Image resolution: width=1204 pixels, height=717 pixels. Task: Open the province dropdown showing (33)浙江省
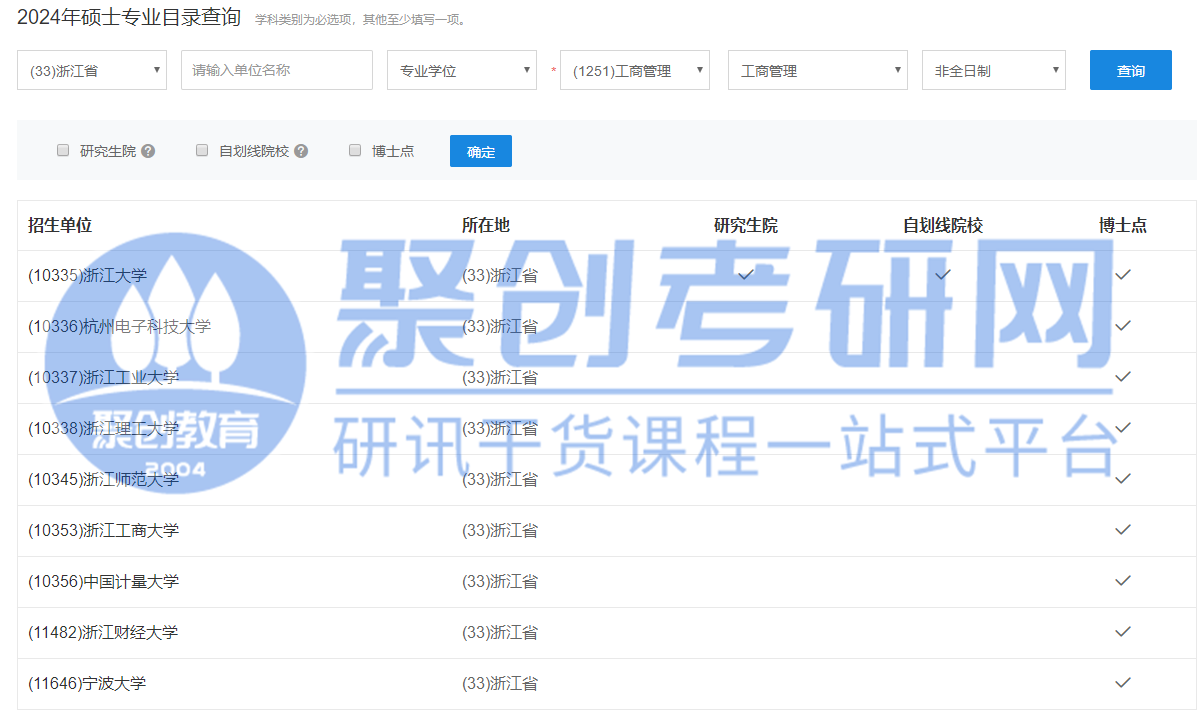[x=92, y=70]
